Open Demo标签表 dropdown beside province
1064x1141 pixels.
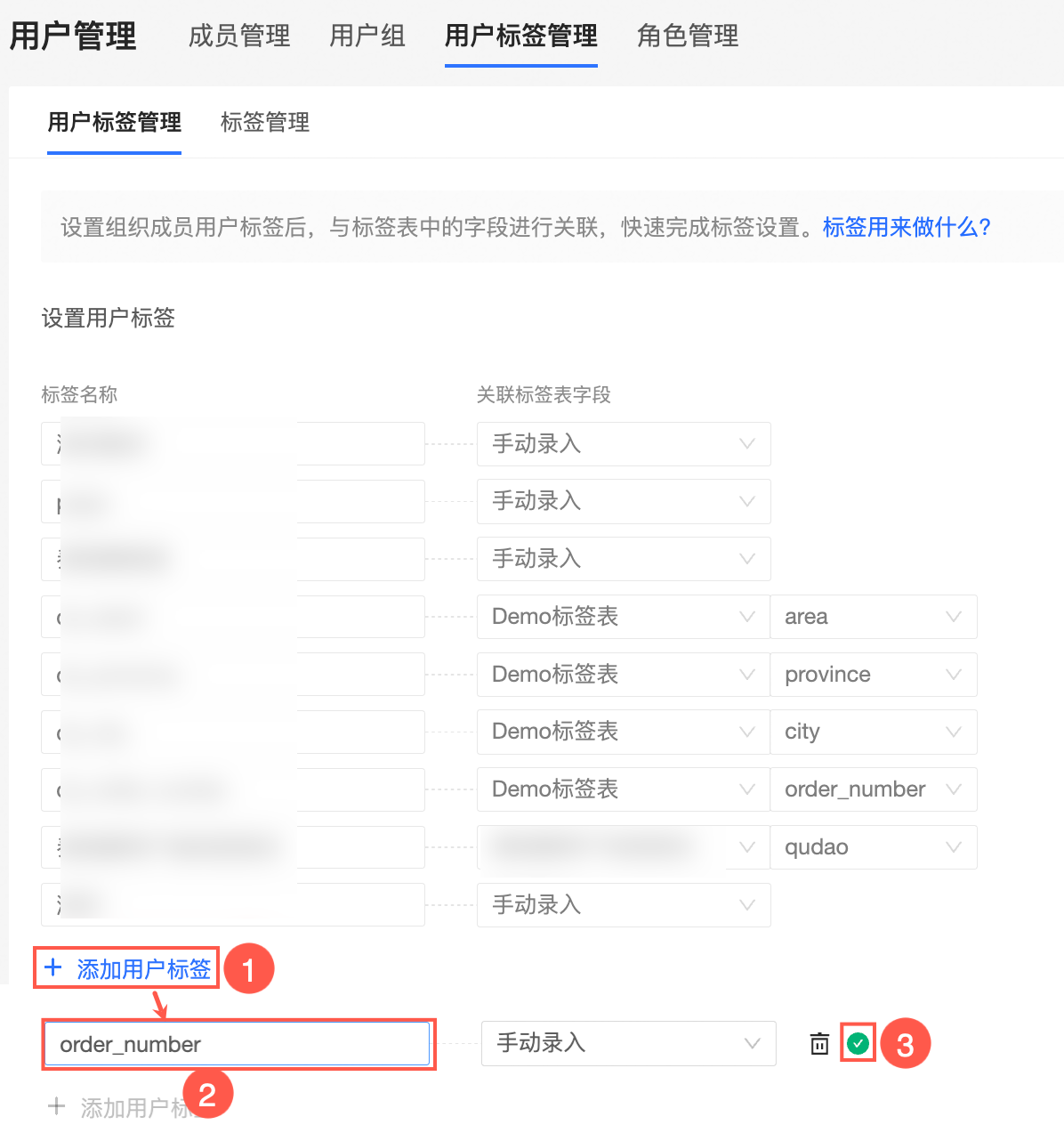[624, 675]
